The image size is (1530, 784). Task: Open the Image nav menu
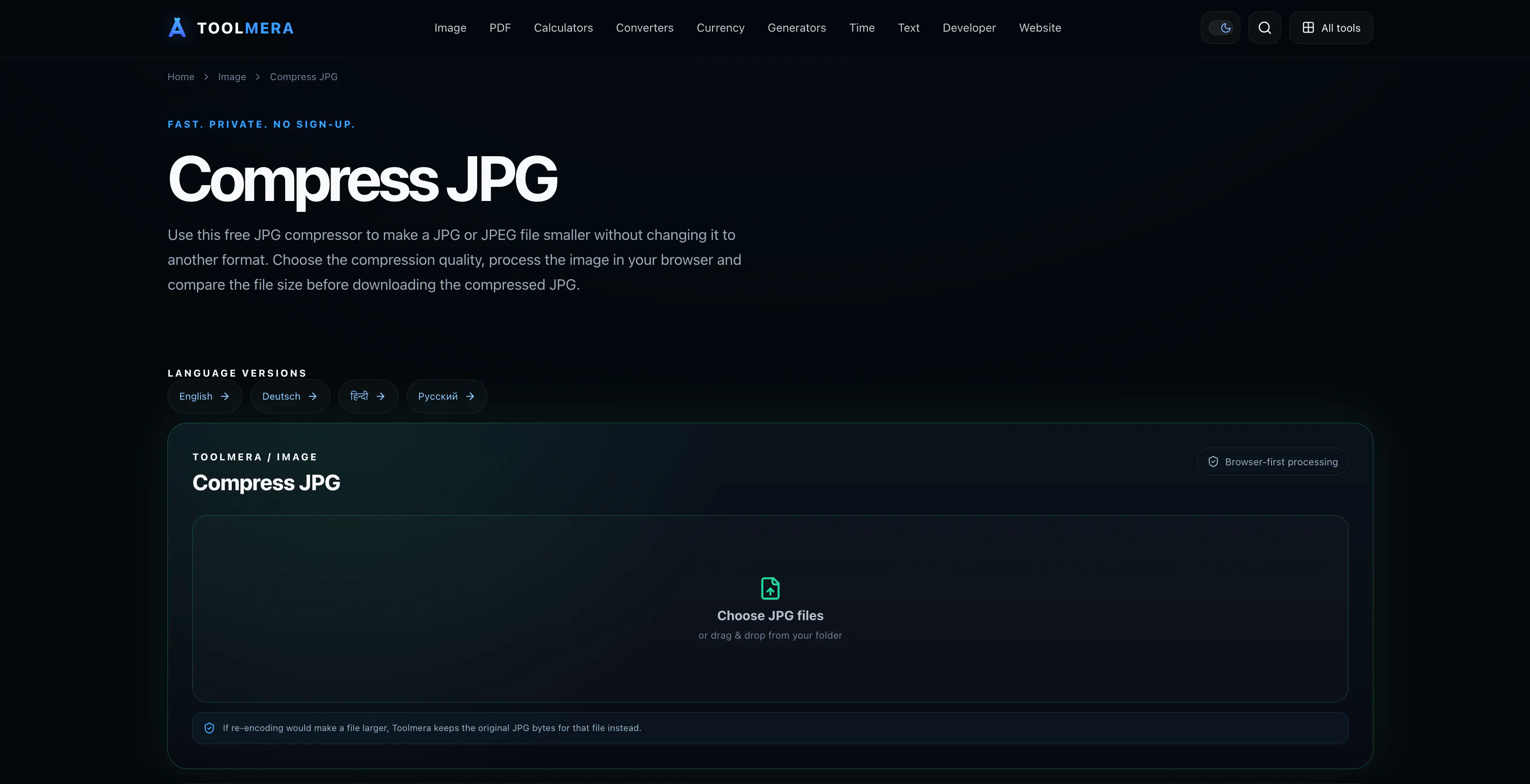pos(450,28)
